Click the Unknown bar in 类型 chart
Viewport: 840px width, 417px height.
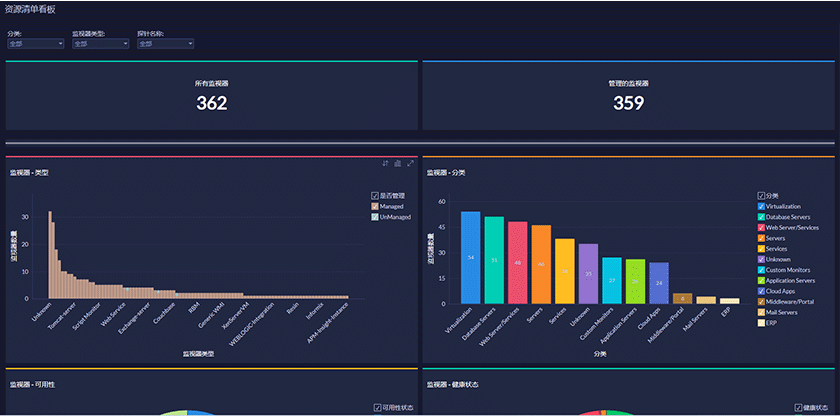tap(50, 255)
